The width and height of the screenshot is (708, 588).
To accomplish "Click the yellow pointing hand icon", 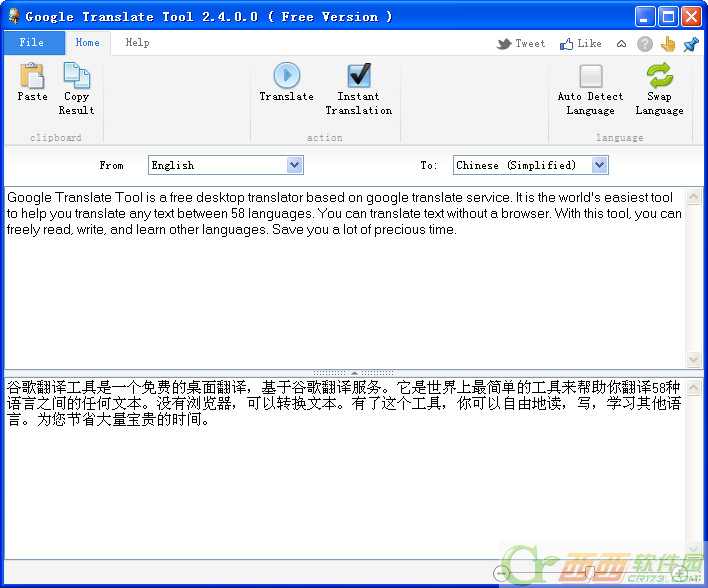I will [668, 44].
